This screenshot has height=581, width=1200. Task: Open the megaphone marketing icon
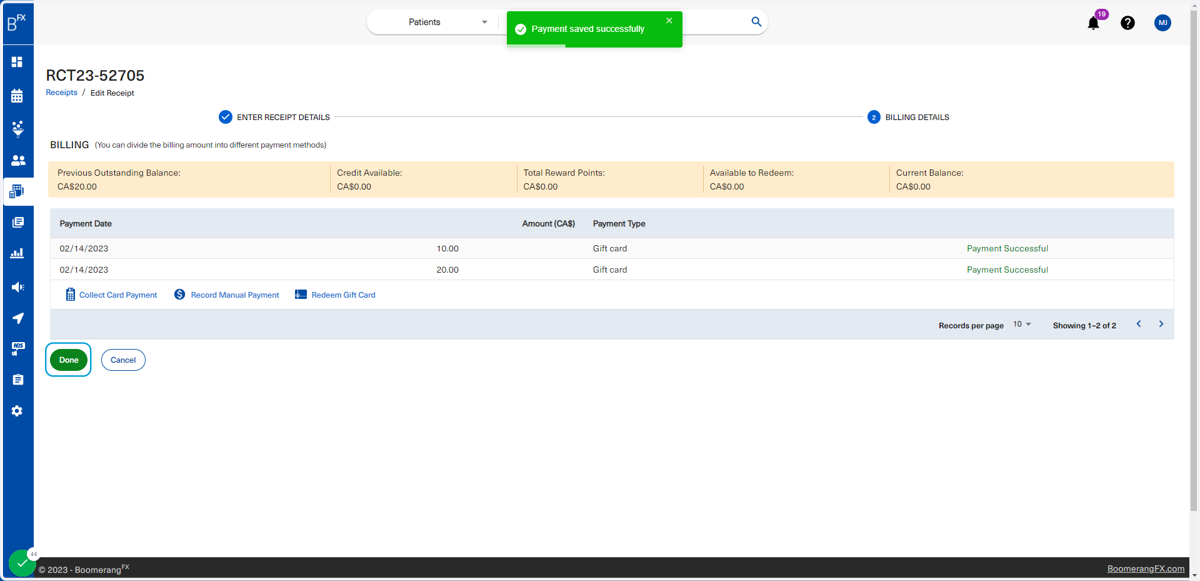coord(17,287)
